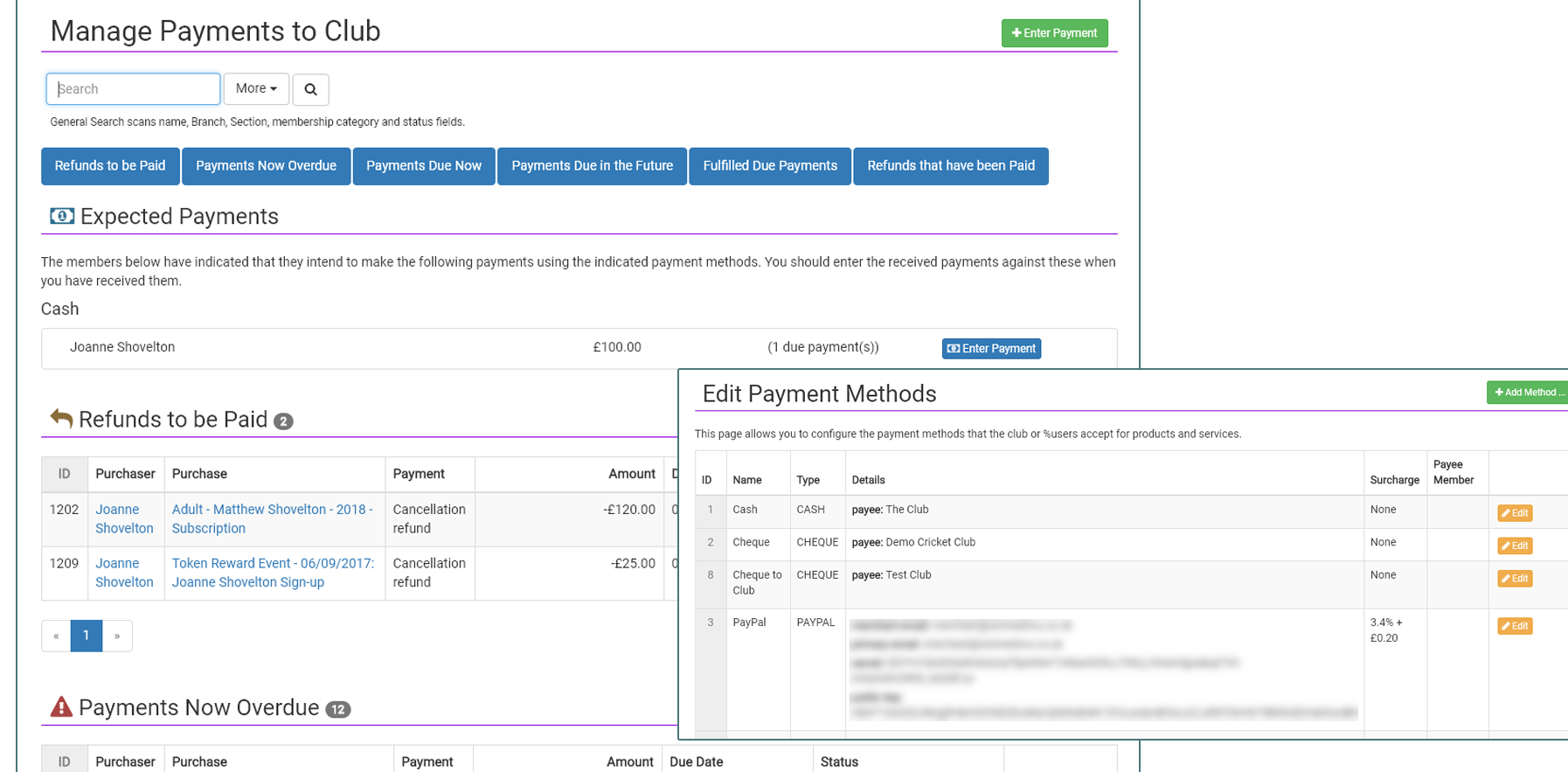The image size is (1568, 772).
Task: Switch to Payments Now Overdue tab
Action: coord(266,166)
